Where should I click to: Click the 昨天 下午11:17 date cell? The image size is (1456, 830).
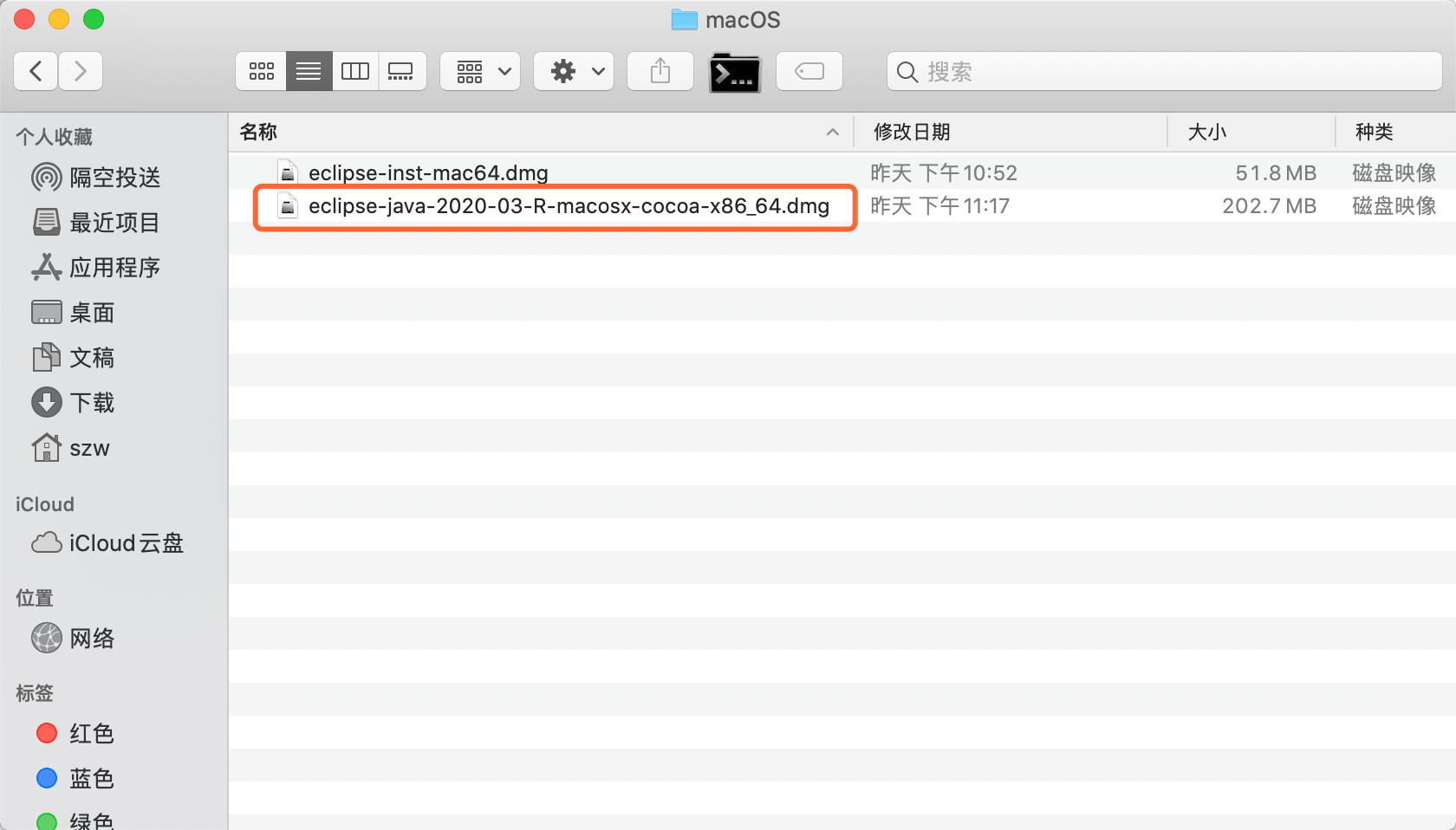tap(940, 206)
